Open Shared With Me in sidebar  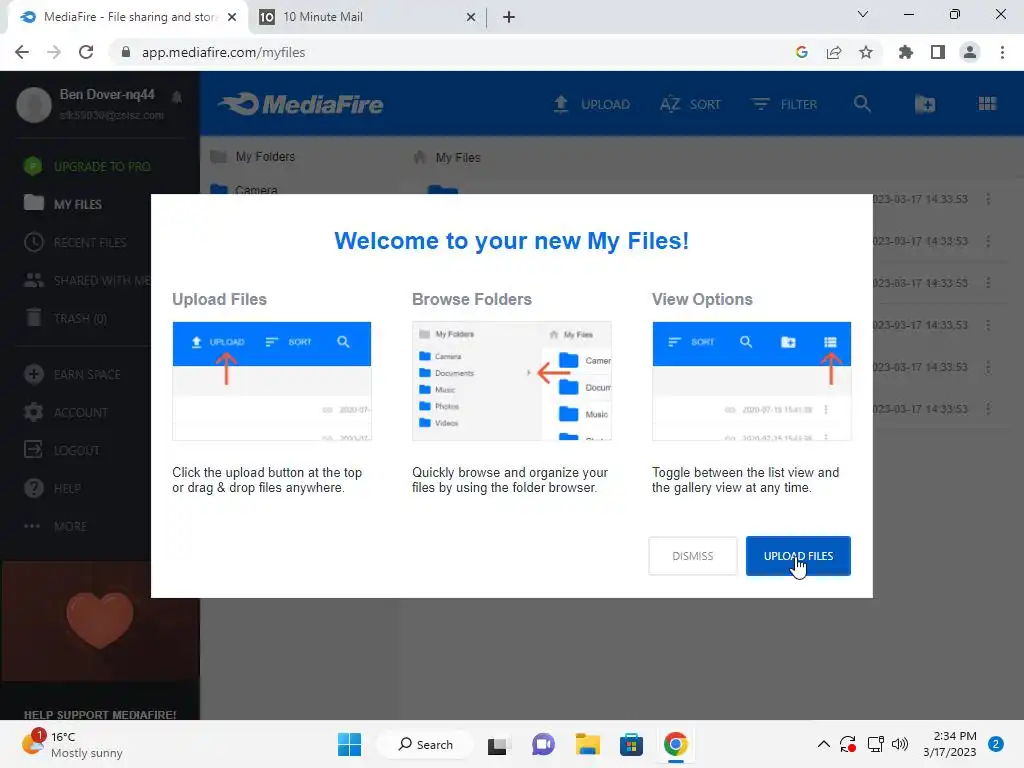[88, 280]
